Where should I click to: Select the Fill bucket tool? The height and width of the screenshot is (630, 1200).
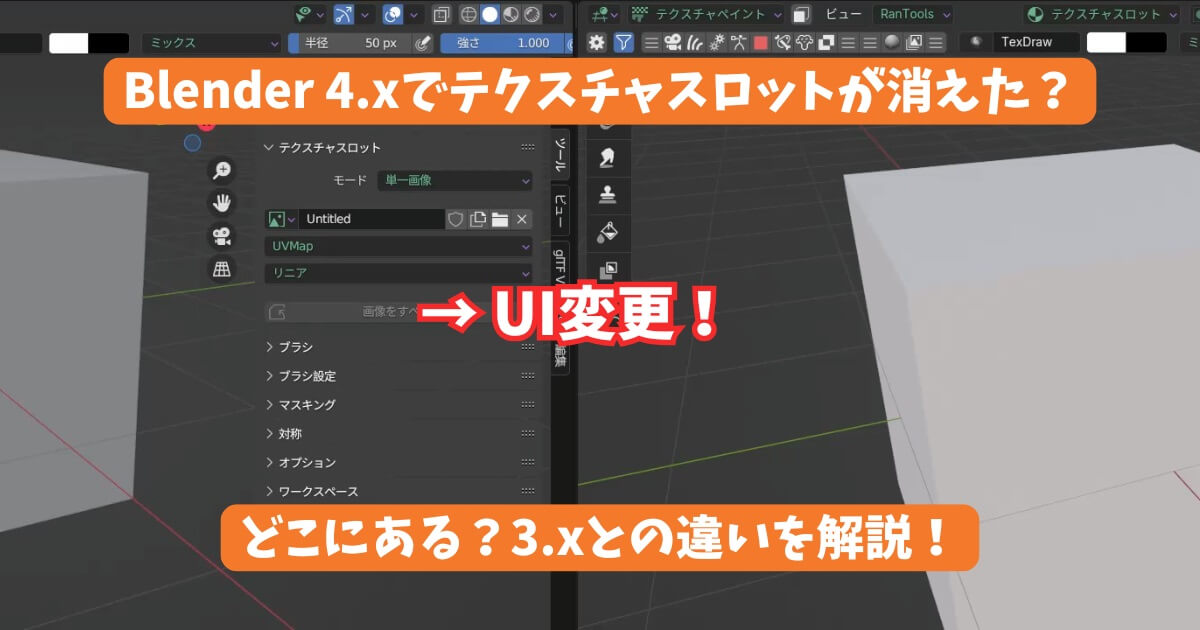[607, 232]
